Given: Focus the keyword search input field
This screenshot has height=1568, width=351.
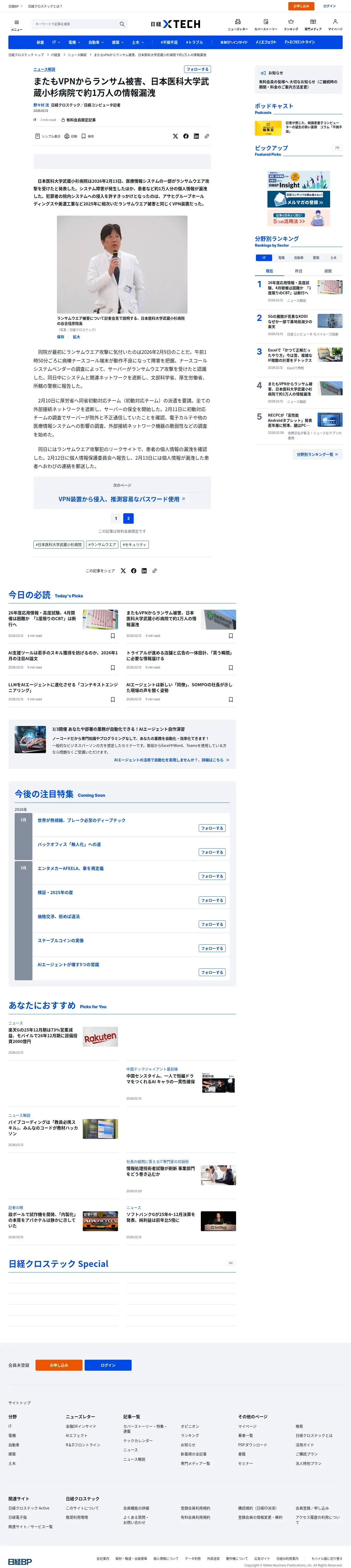Looking at the screenshot, I should [75, 24].
